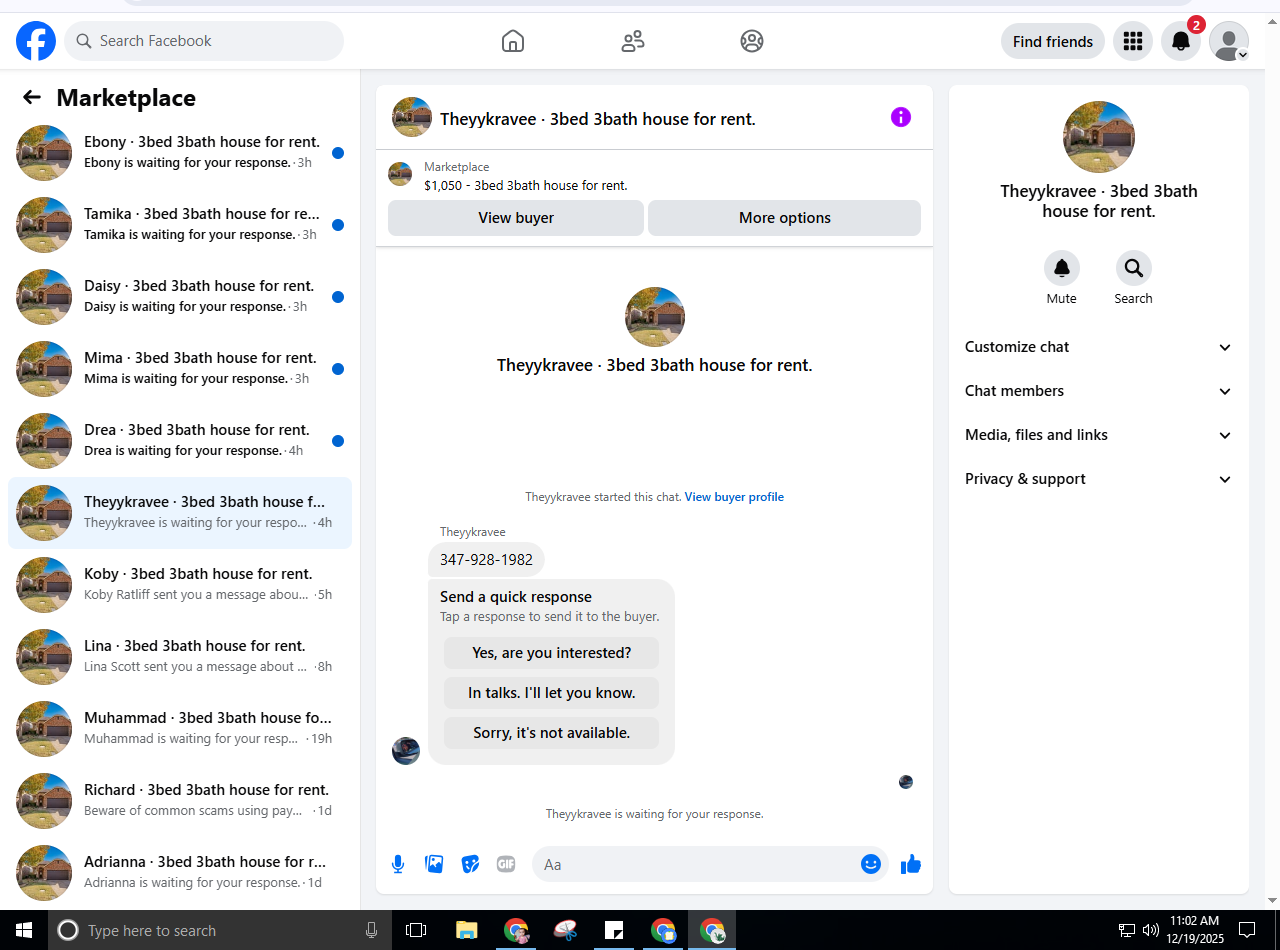
Task: Open the Adrianna conversation
Action: pos(180,873)
